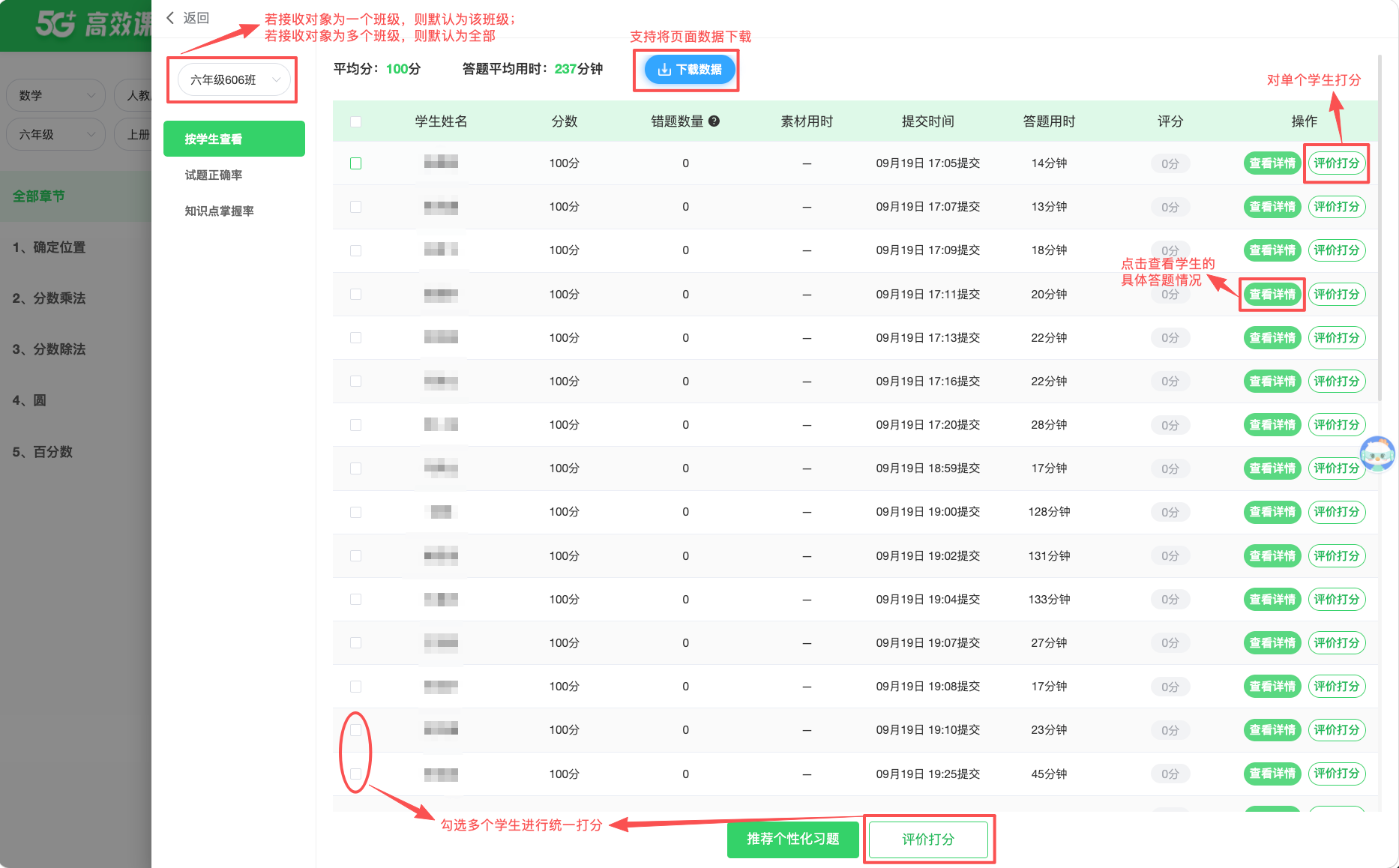Click the 下载数据 download button
The width and height of the screenshot is (1399, 868).
pyautogui.click(x=690, y=70)
